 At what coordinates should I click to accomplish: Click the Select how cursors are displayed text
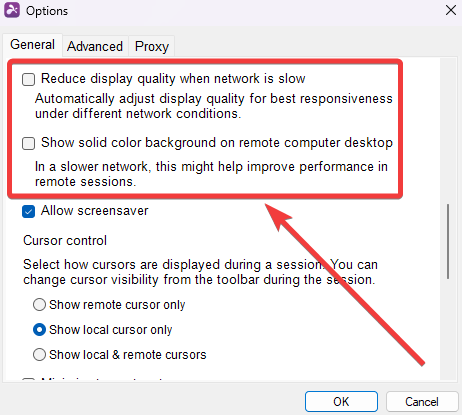[x=200, y=272]
